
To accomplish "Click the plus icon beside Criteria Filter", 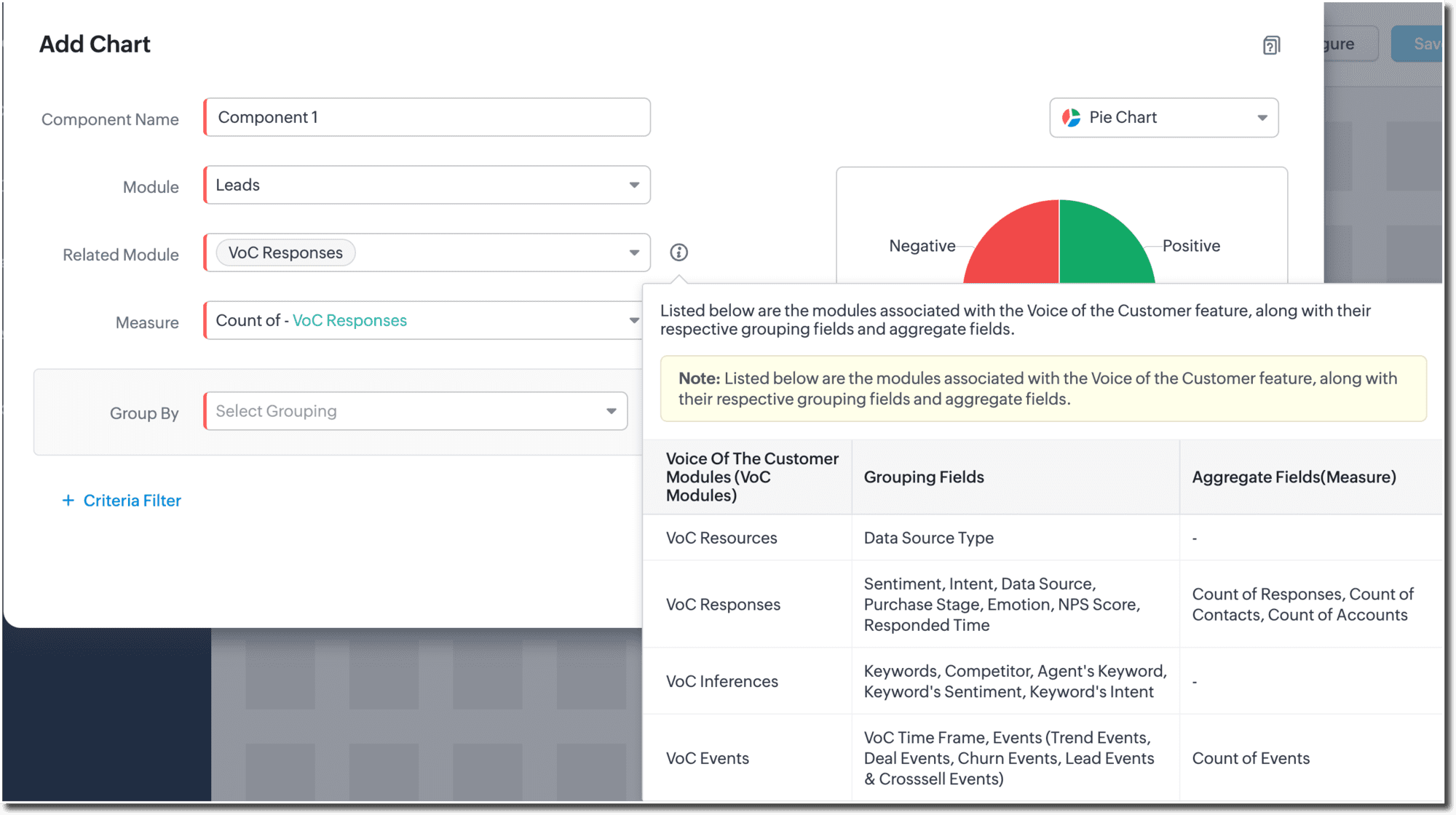I will coord(68,501).
